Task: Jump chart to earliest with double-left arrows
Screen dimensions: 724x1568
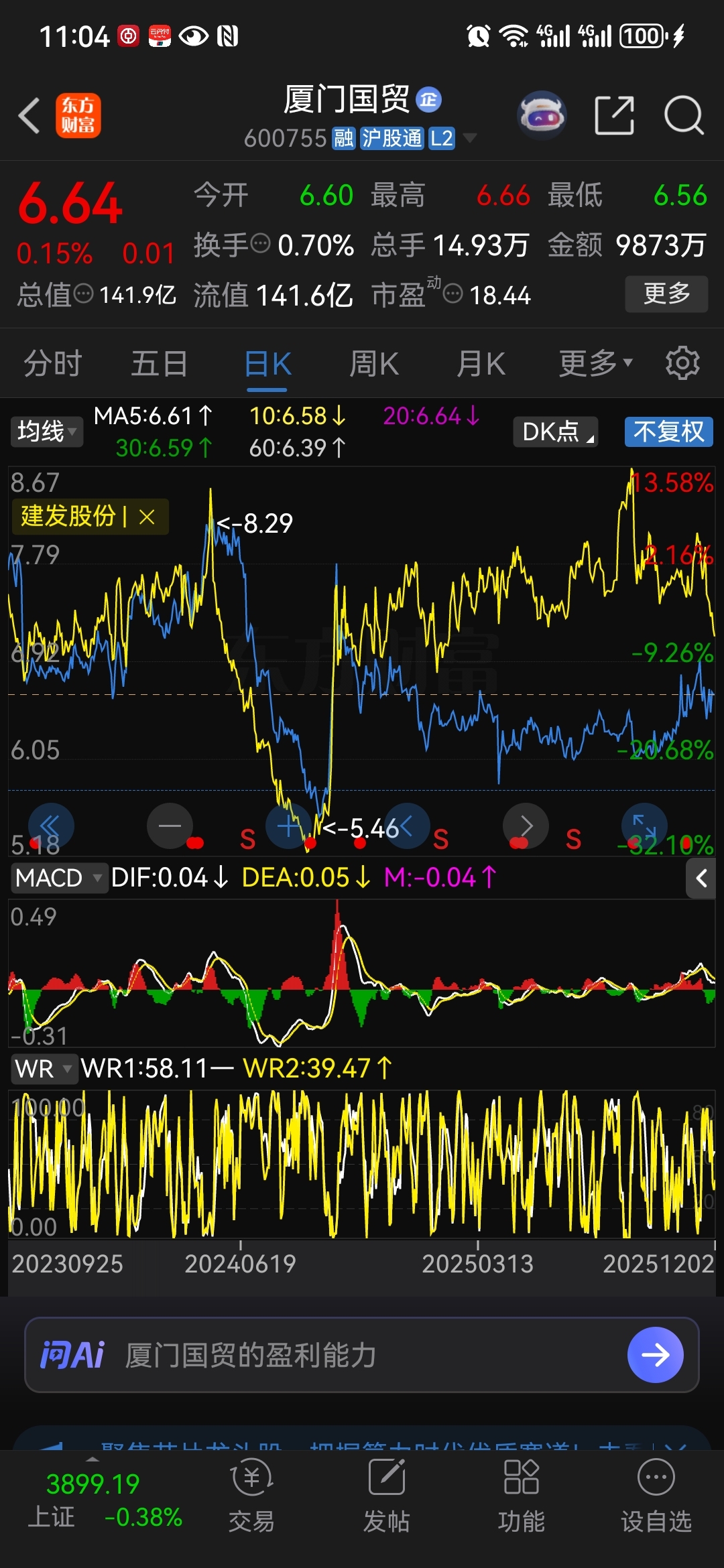Action: pos(51,826)
